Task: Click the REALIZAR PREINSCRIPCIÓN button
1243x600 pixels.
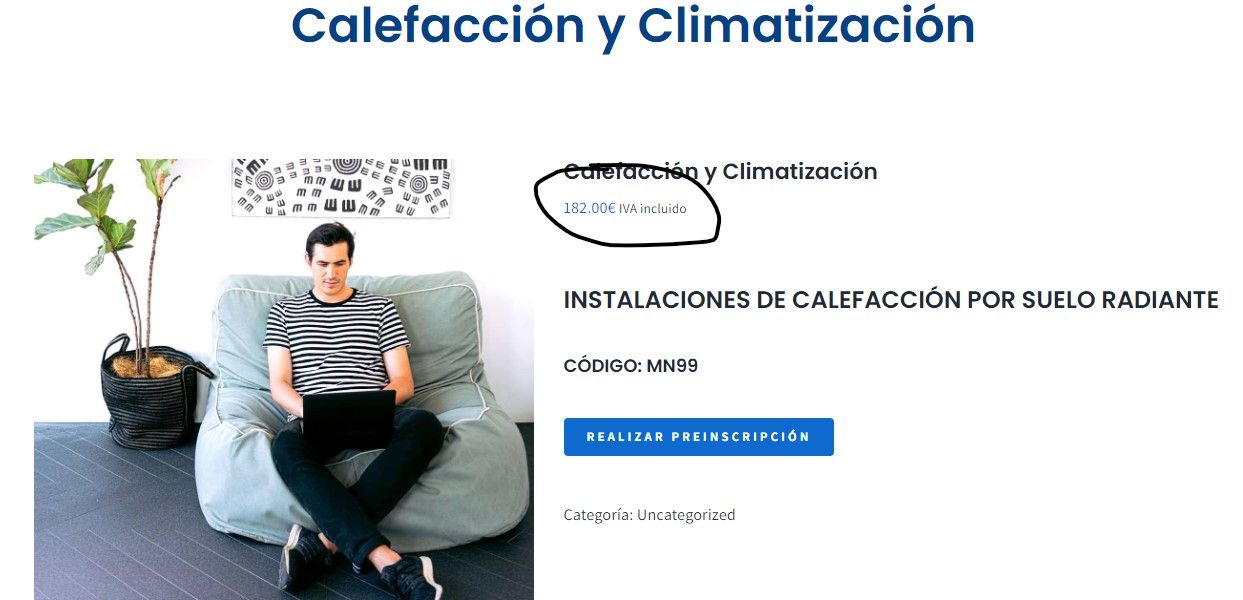Action: [x=698, y=437]
